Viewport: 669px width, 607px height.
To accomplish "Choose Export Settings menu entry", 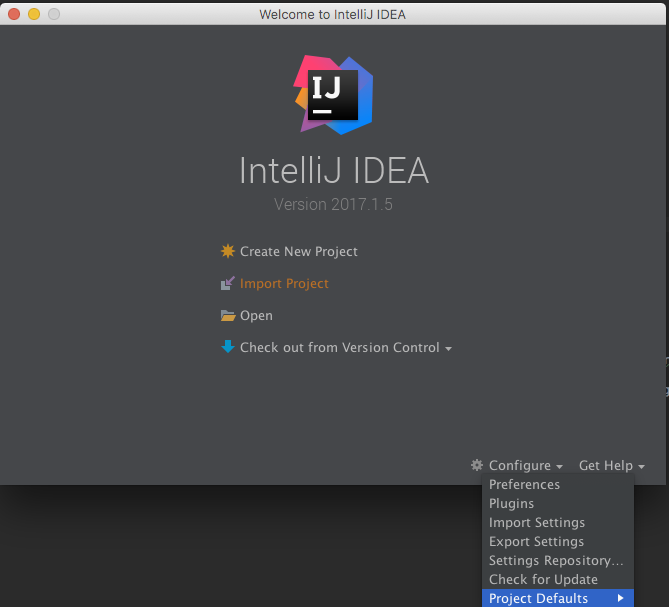I will pyautogui.click(x=536, y=541).
